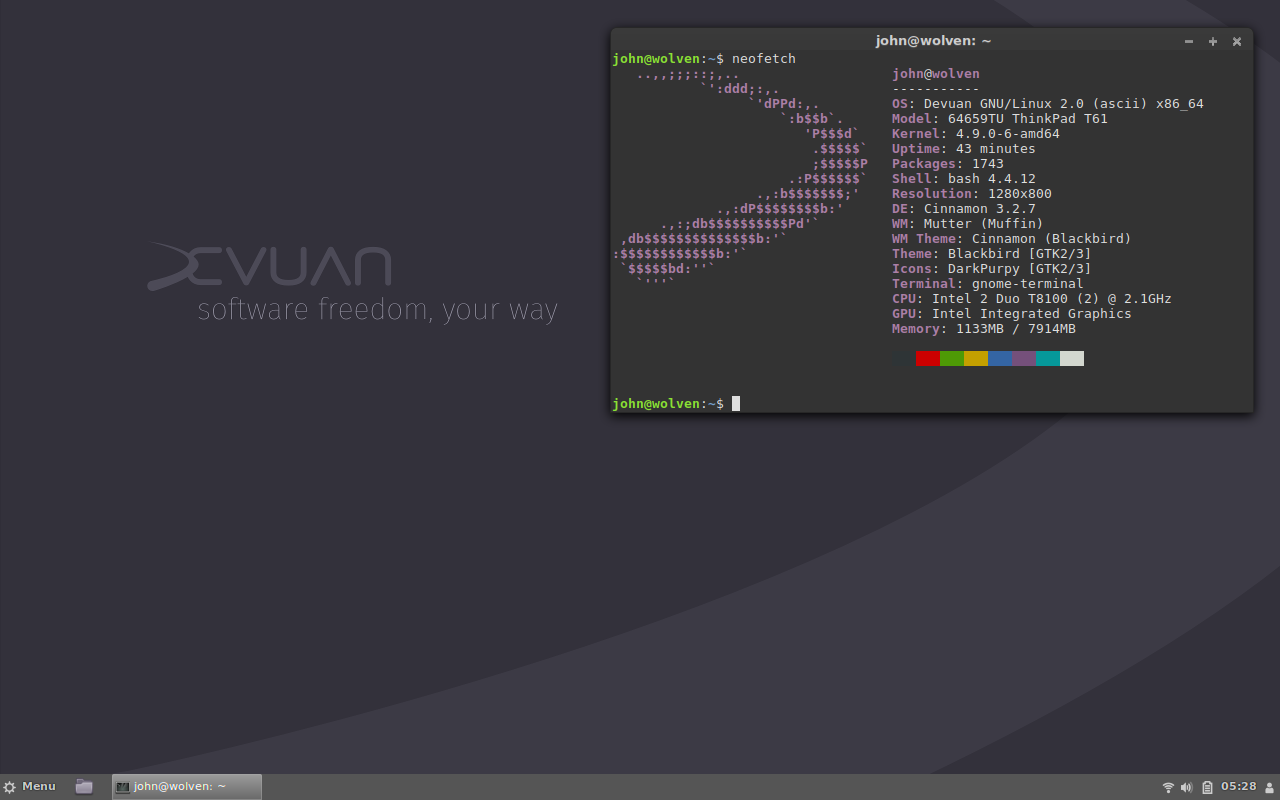Close the john@wolven terminal window

point(1237,41)
